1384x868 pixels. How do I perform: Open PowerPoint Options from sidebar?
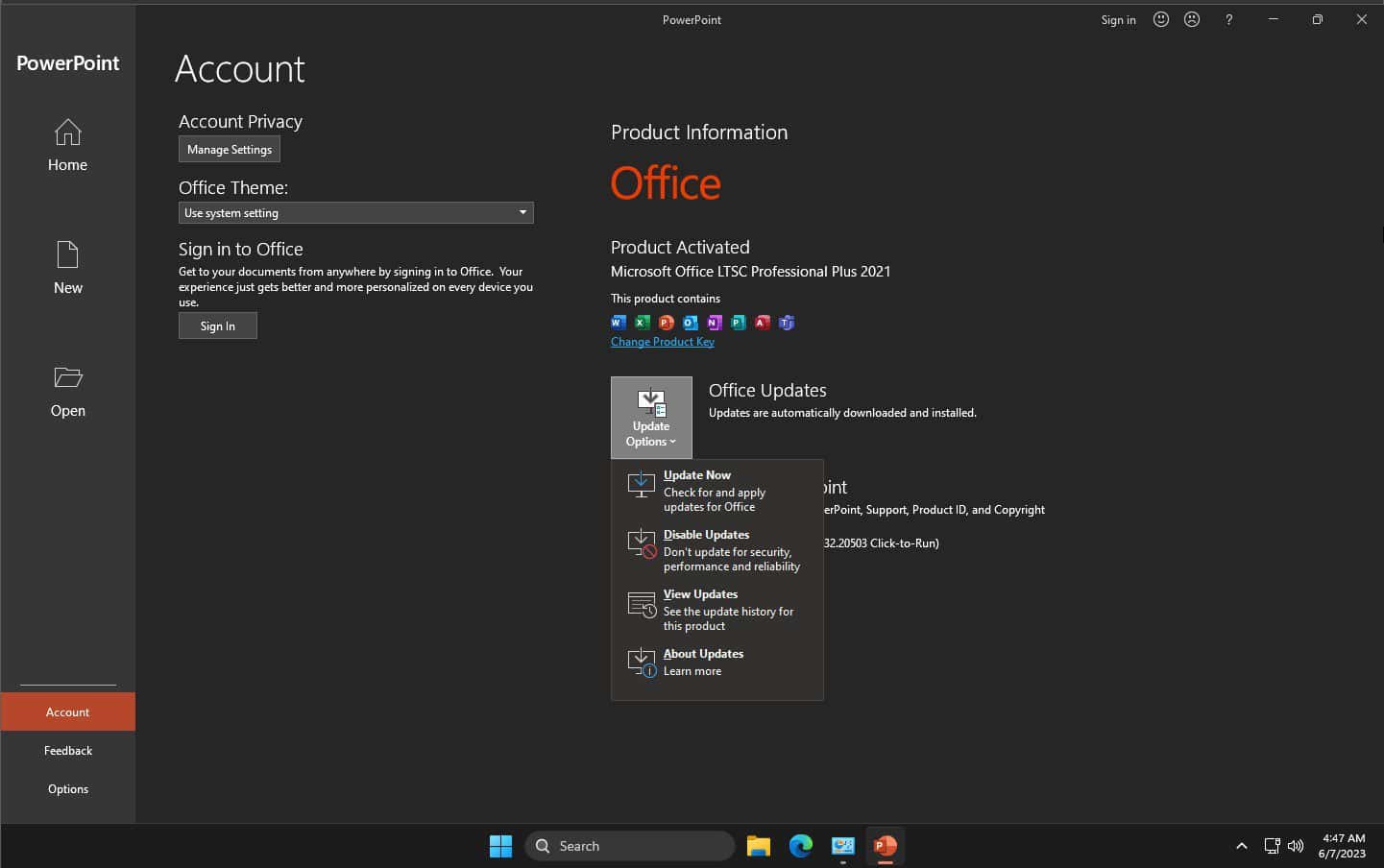[67, 789]
